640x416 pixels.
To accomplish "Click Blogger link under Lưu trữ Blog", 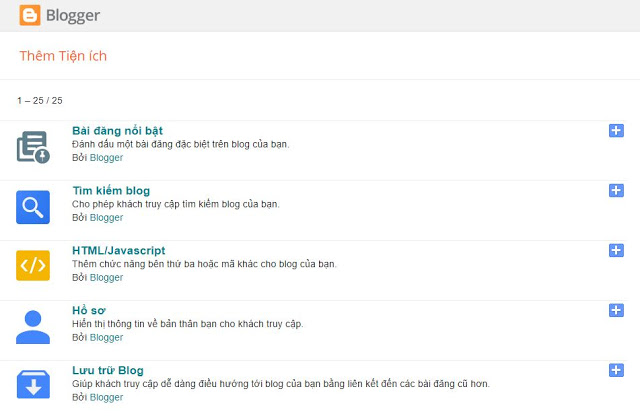I will pos(106,398).
